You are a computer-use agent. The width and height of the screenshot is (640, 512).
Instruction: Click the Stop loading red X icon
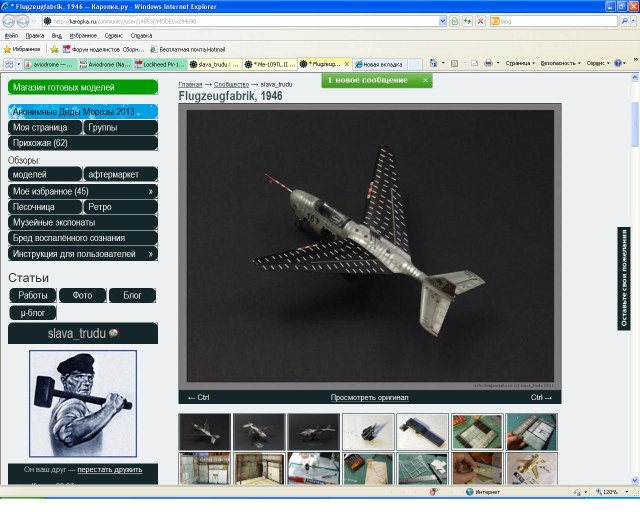479,20
